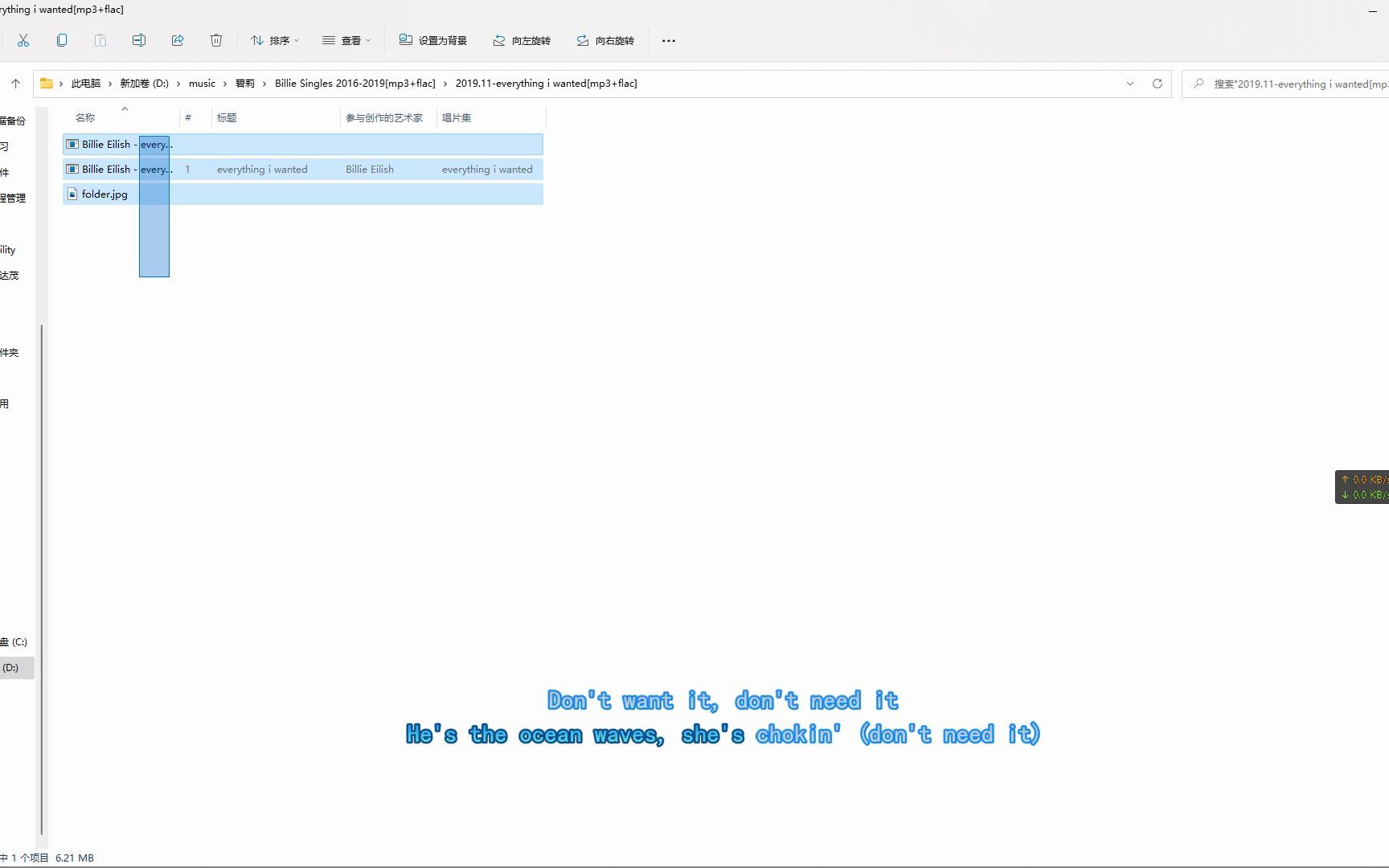Image resolution: width=1389 pixels, height=868 pixels.
Task: Click the Copy icon in toolbar
Action: pos(62,40)
